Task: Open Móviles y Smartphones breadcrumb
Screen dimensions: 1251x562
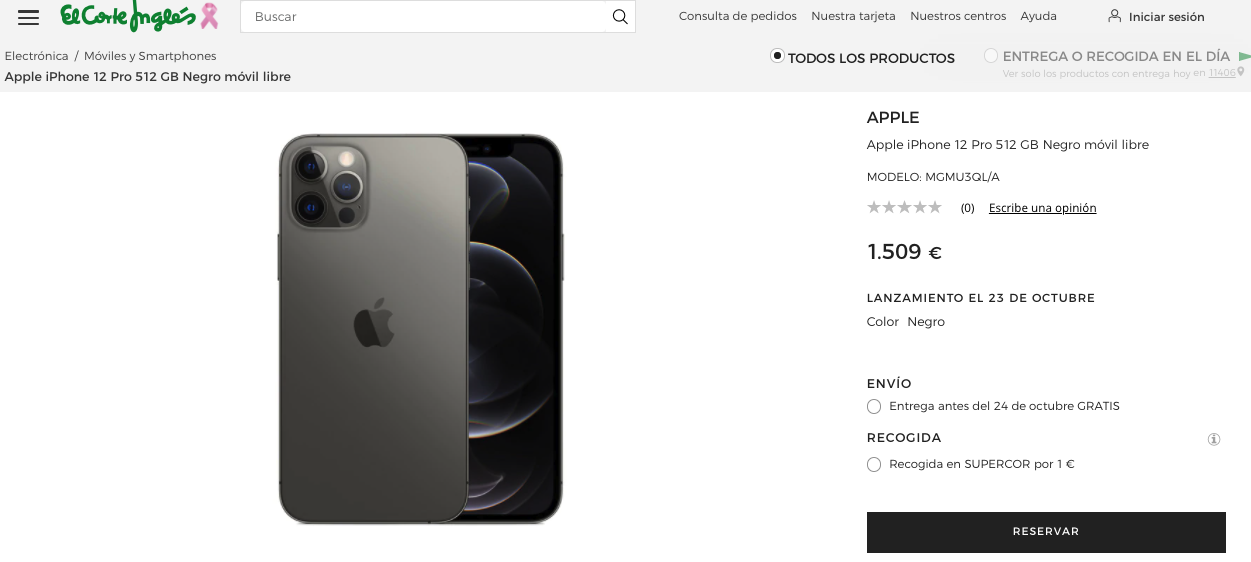Action: (150, 56)
